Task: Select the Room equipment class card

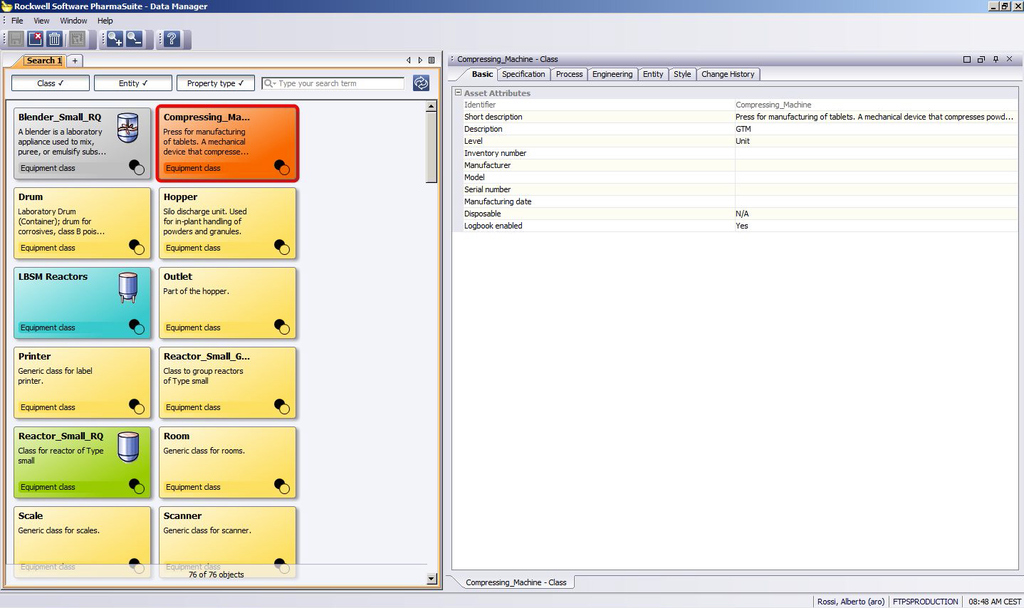Action: coord(227,462)
